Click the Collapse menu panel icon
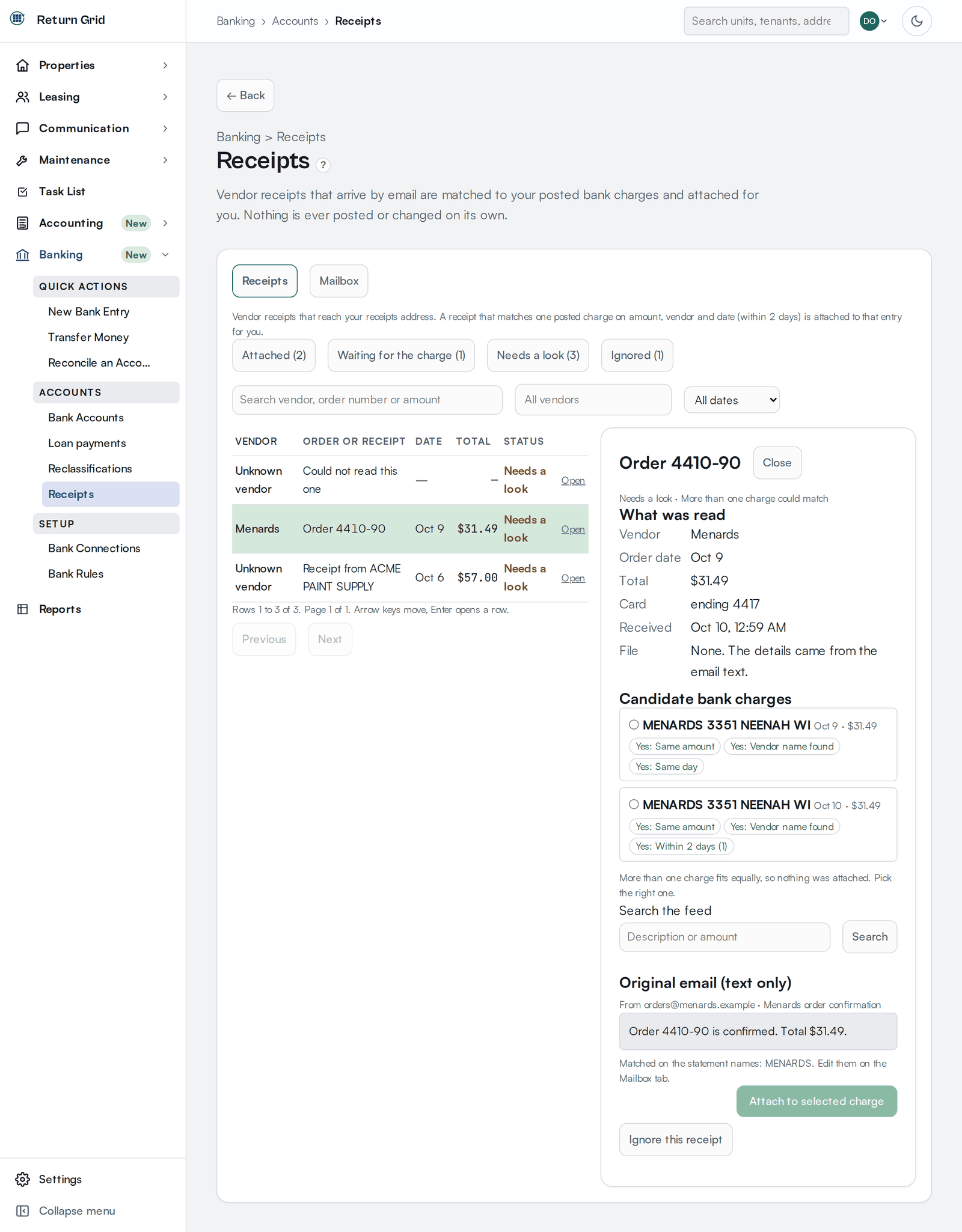962x1232 pixels. point(23,1210)
